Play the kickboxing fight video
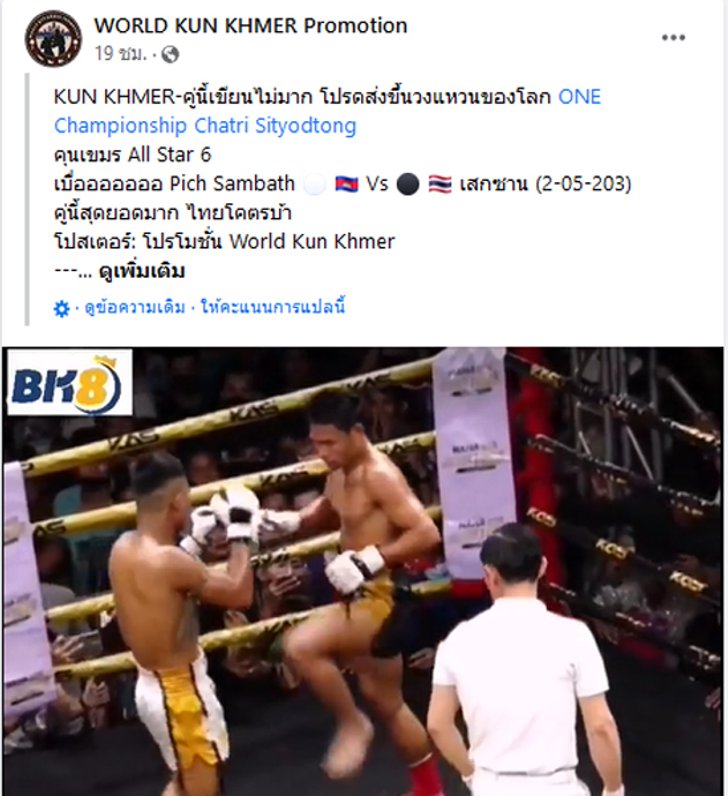The image size is (728, 796). pos(363,571)
